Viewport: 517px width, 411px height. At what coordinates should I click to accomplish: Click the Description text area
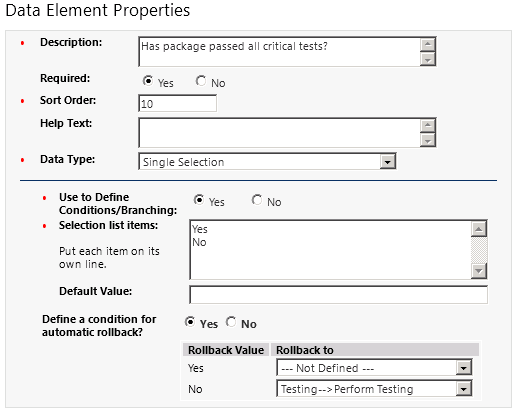tap(280, 52)
